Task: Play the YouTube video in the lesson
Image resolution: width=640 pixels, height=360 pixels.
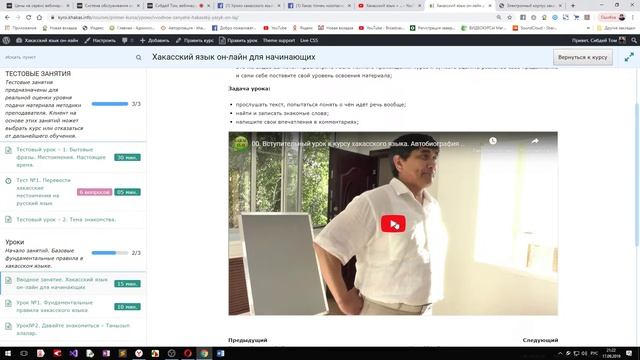Action: click(393, 224)
